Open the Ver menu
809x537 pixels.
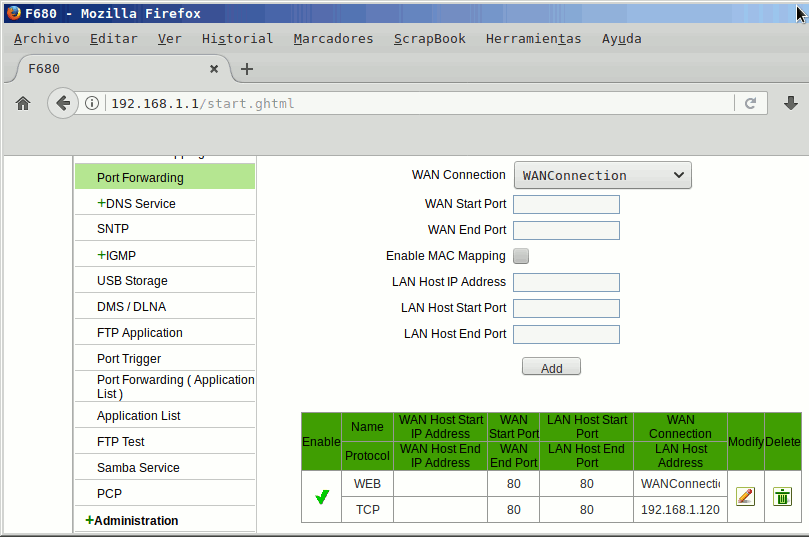[x=169, y=39]
